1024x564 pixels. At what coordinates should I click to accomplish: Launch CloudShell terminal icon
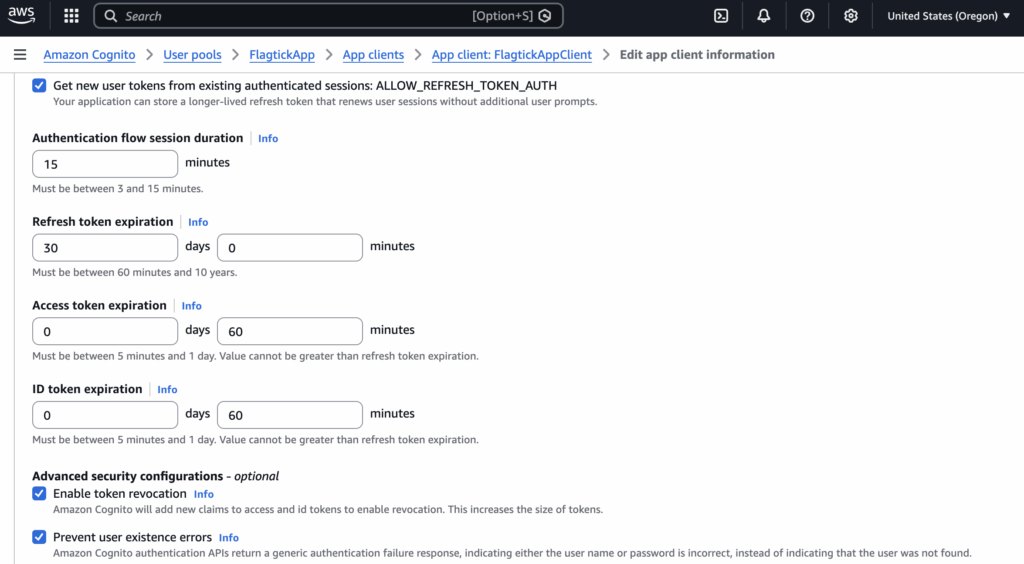click(x=720, y=16)
